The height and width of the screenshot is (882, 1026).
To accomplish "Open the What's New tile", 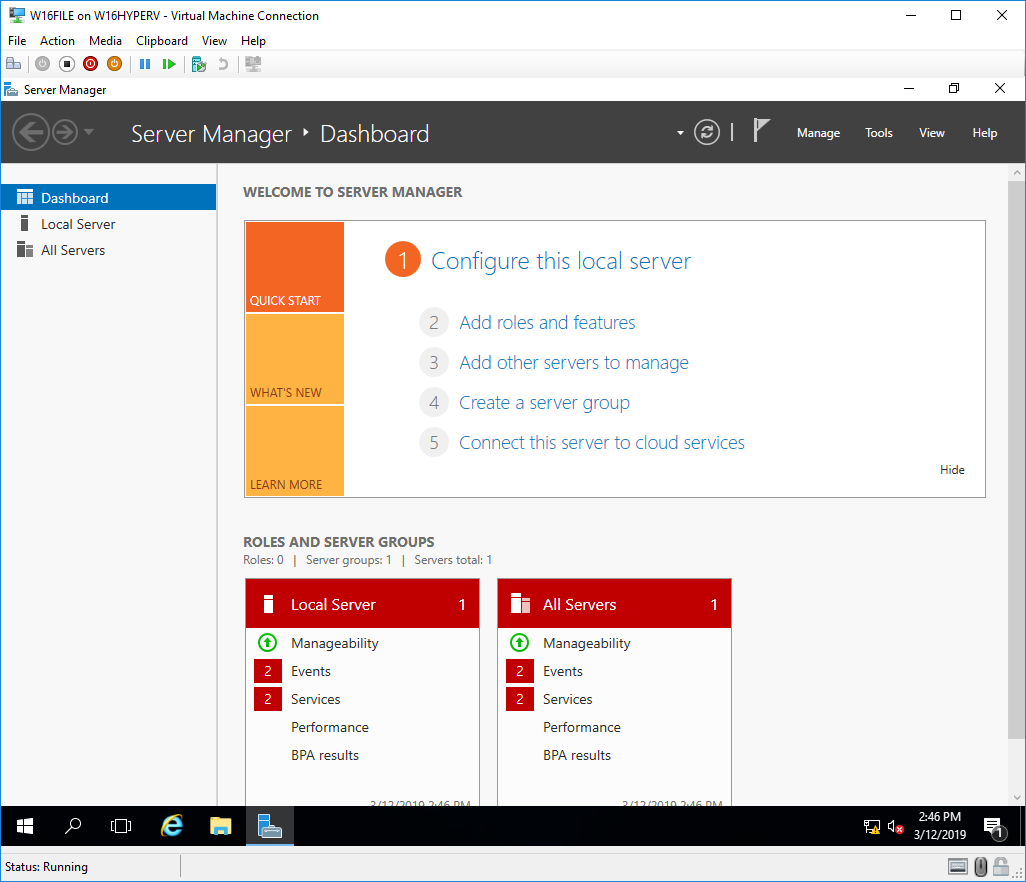I will pos(295,359).
